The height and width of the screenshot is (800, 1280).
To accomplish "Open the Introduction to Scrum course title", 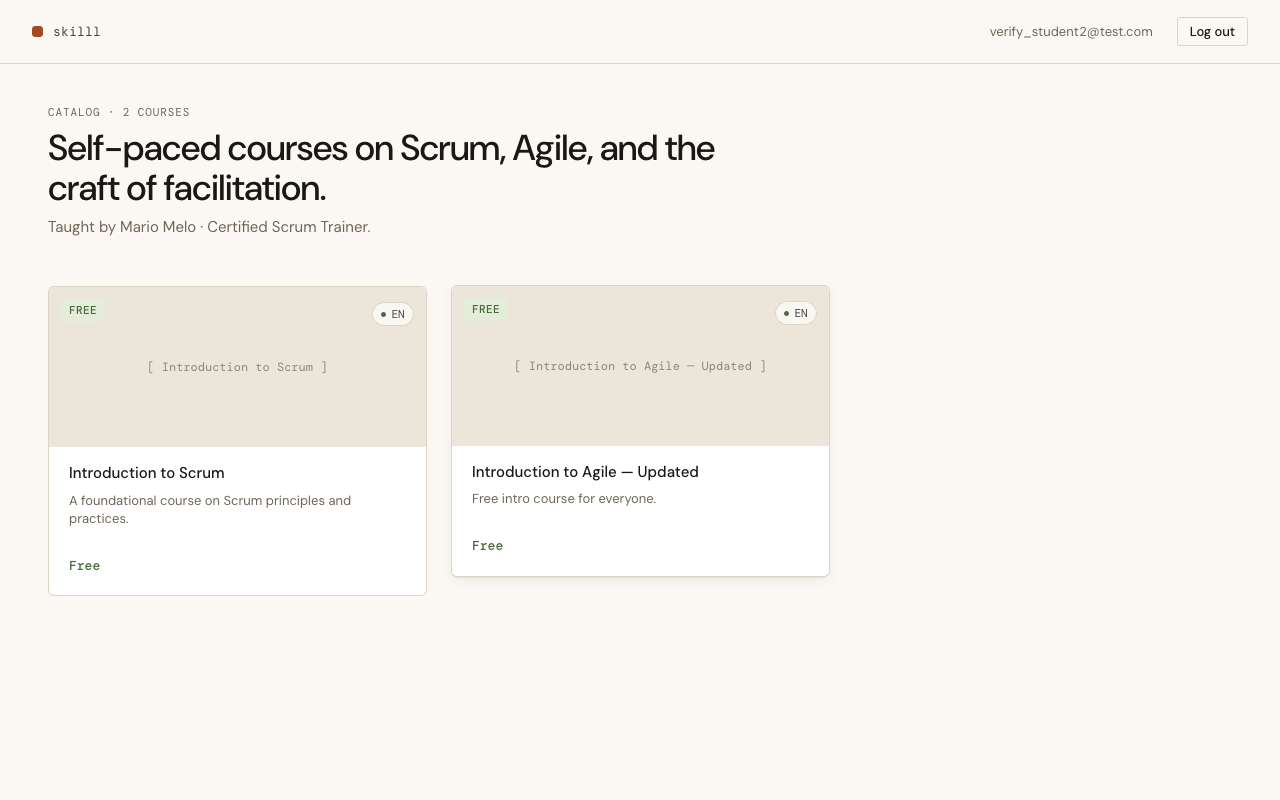I will (x=147, y=473).
